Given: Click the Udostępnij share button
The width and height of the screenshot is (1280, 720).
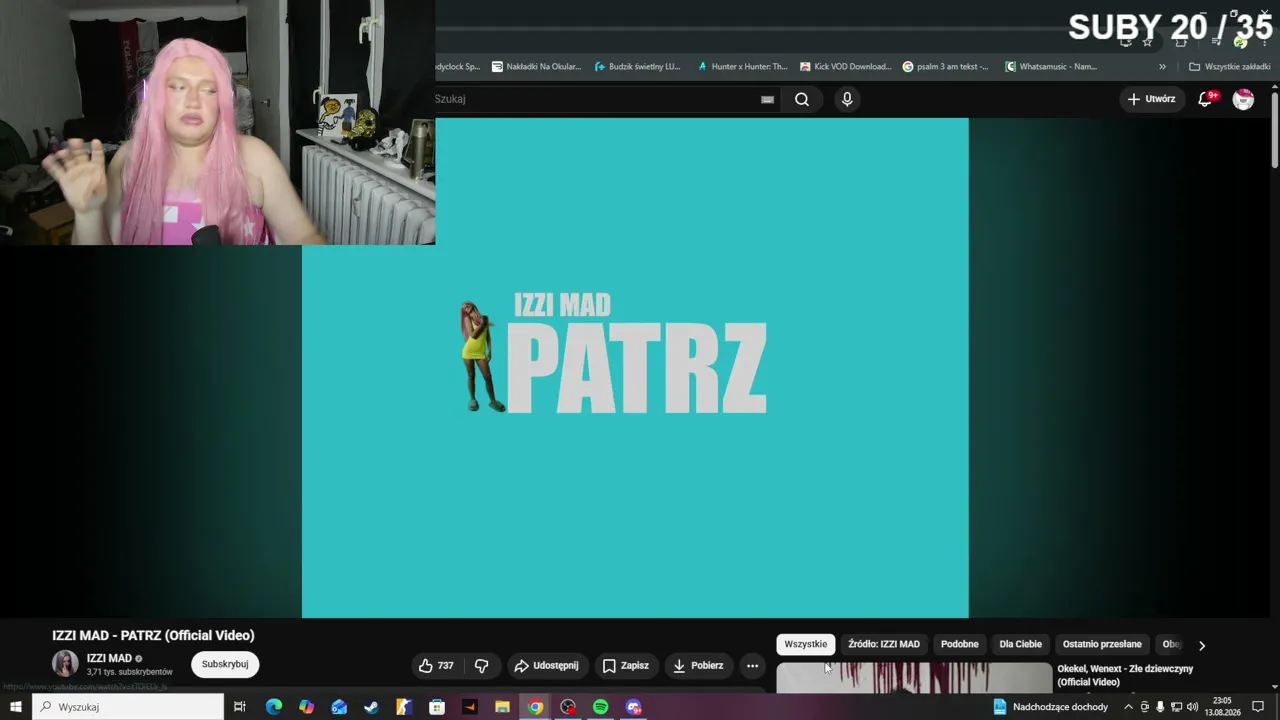Looking at the screenshot, I should click(x=546, y=666).
